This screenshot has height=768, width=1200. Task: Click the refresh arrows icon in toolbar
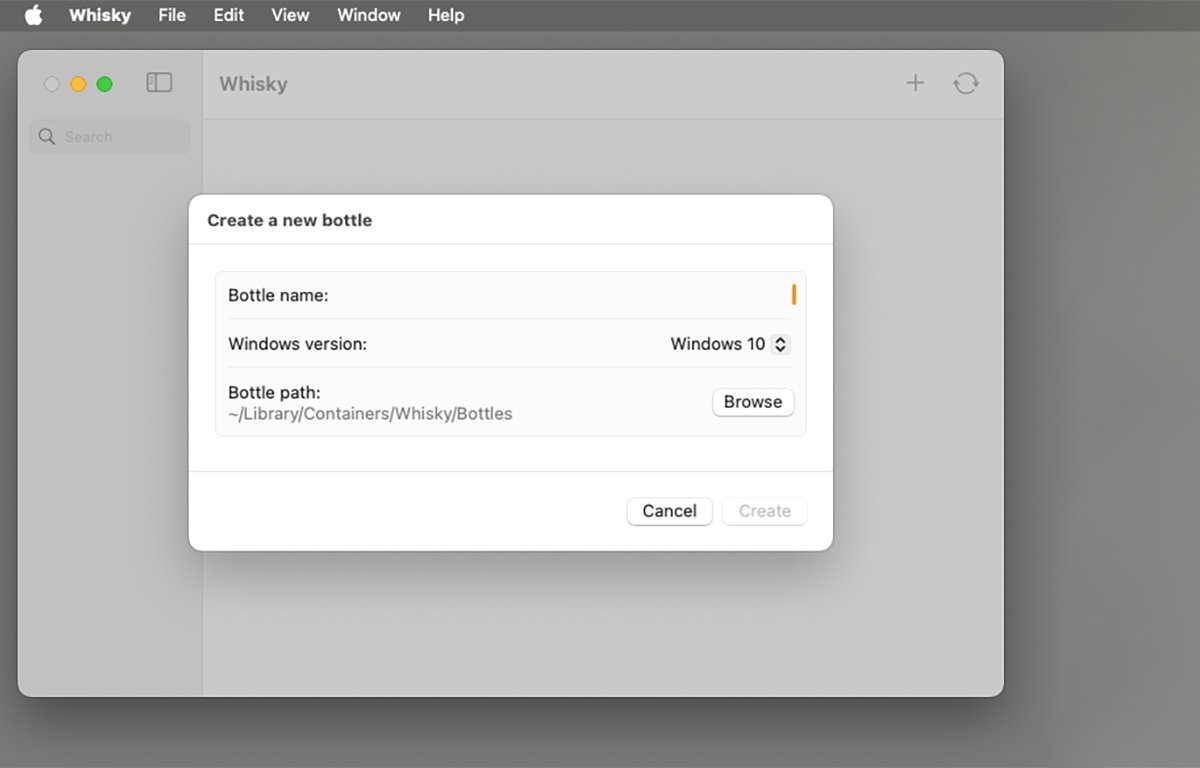[x=965, y=83]
